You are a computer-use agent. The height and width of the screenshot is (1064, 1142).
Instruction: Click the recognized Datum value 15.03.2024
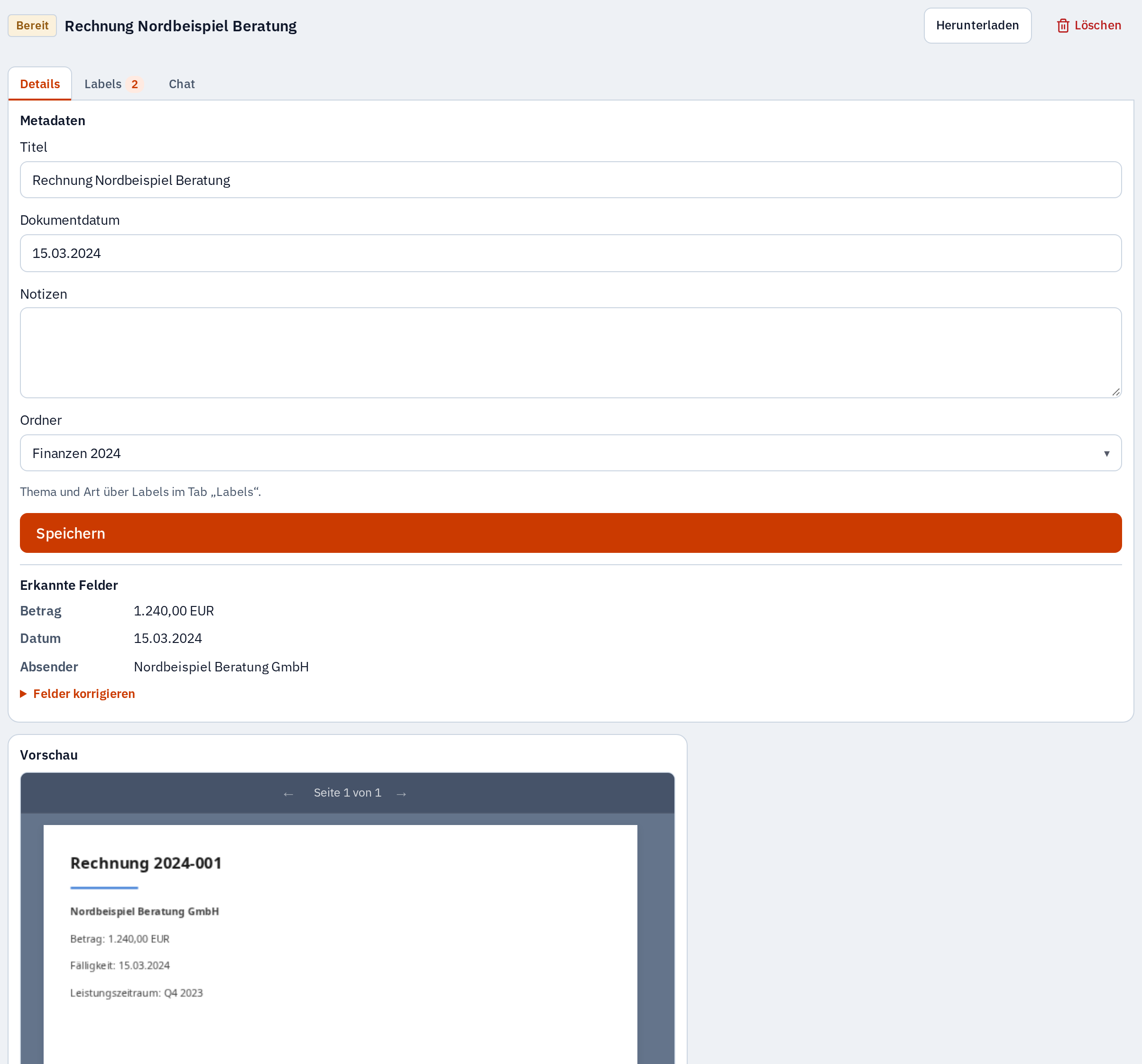point(168,639)
